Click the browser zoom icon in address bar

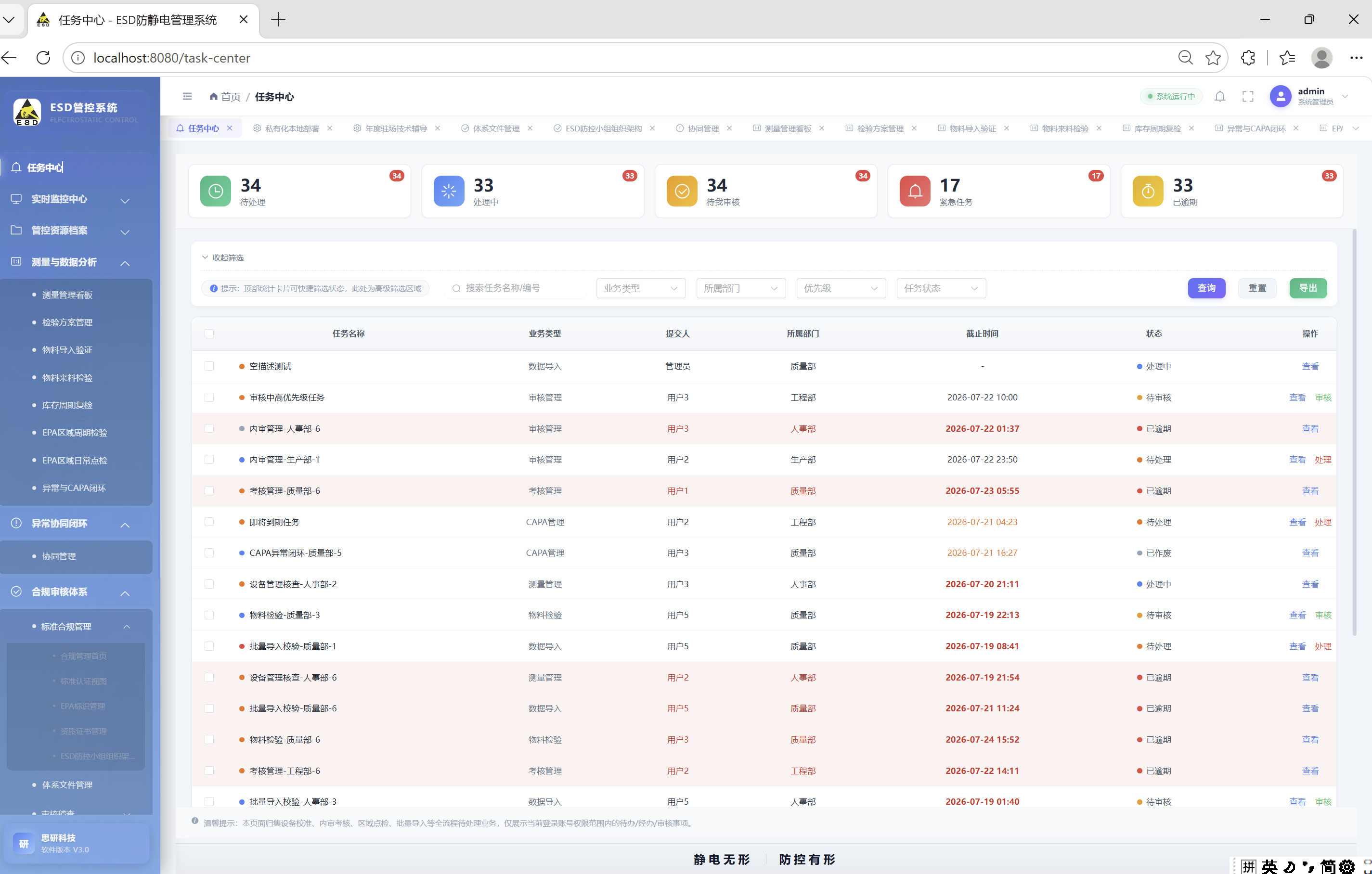tap(1185, 58)
